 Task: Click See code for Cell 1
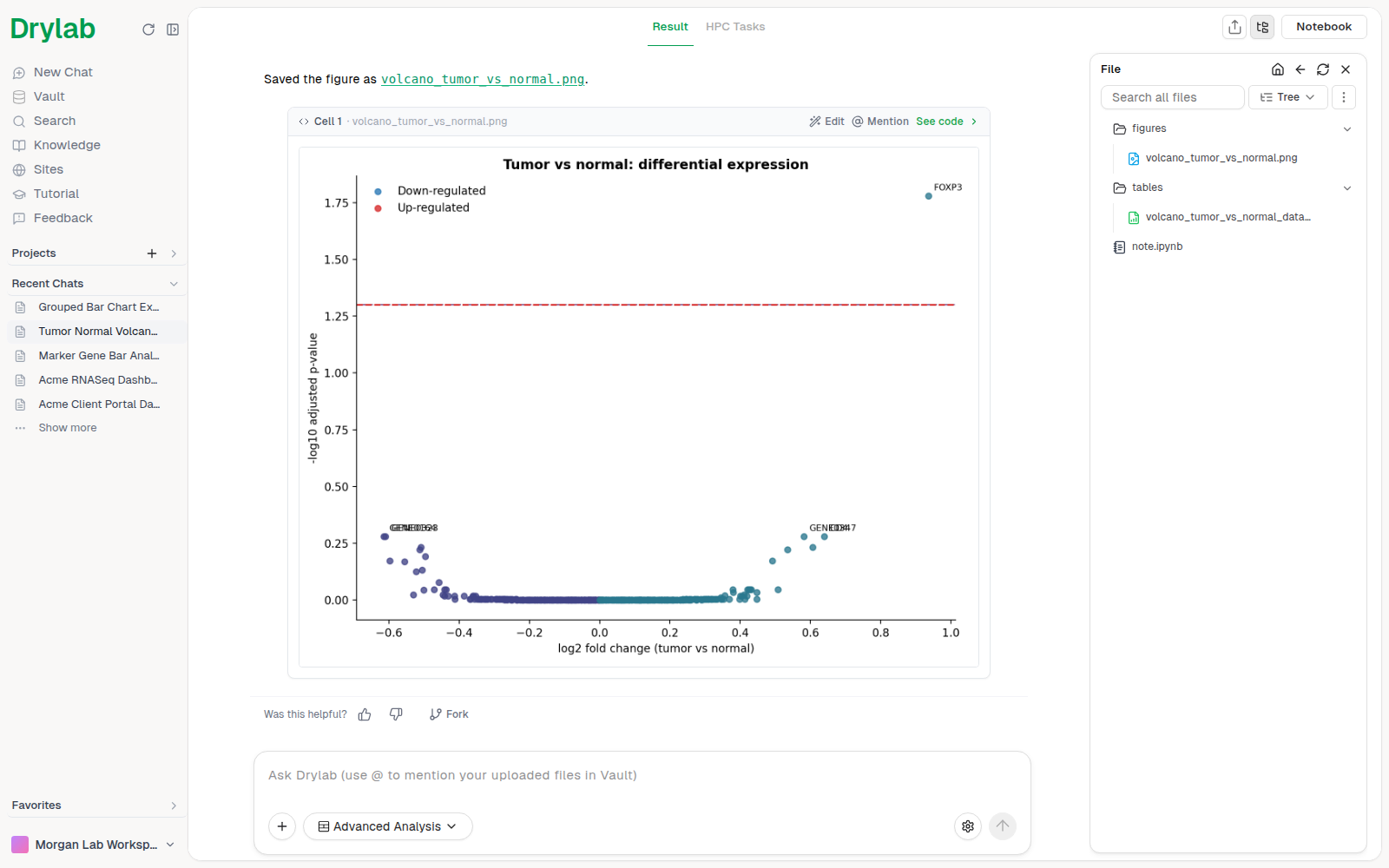click(946, 122)
